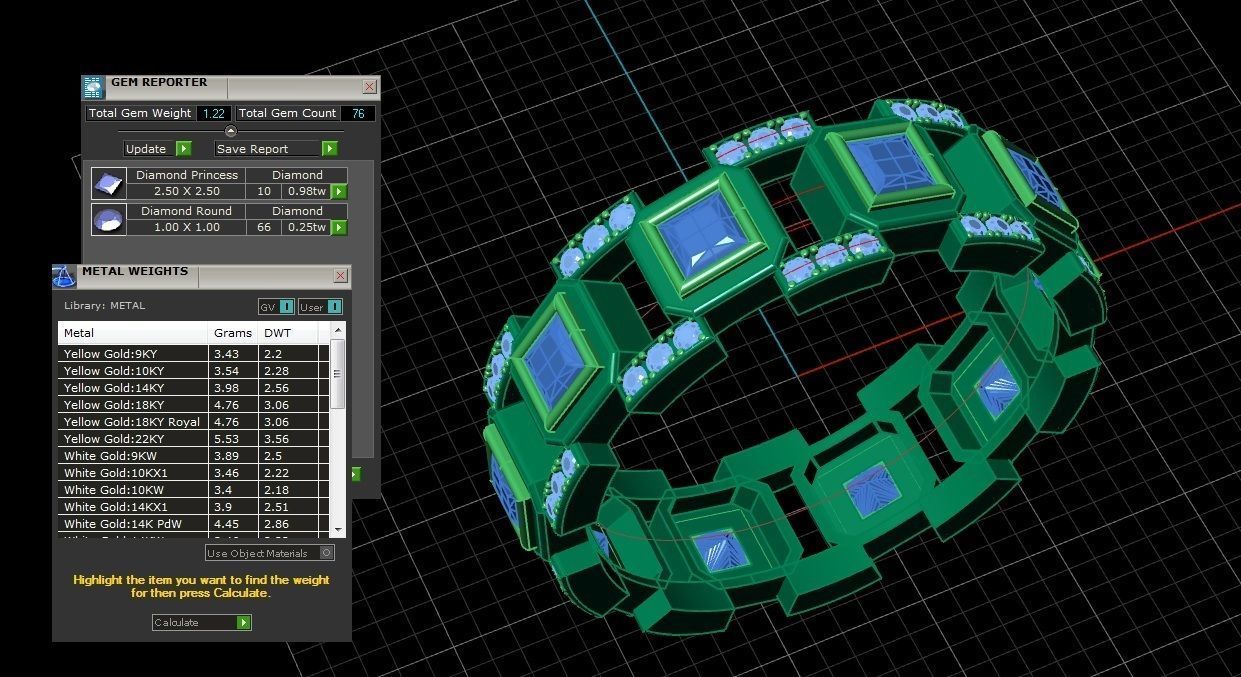The width and height of the screenshot is (1241, 677).
Task: Close the Gem Reporter panel
Action: click(369, 87)
